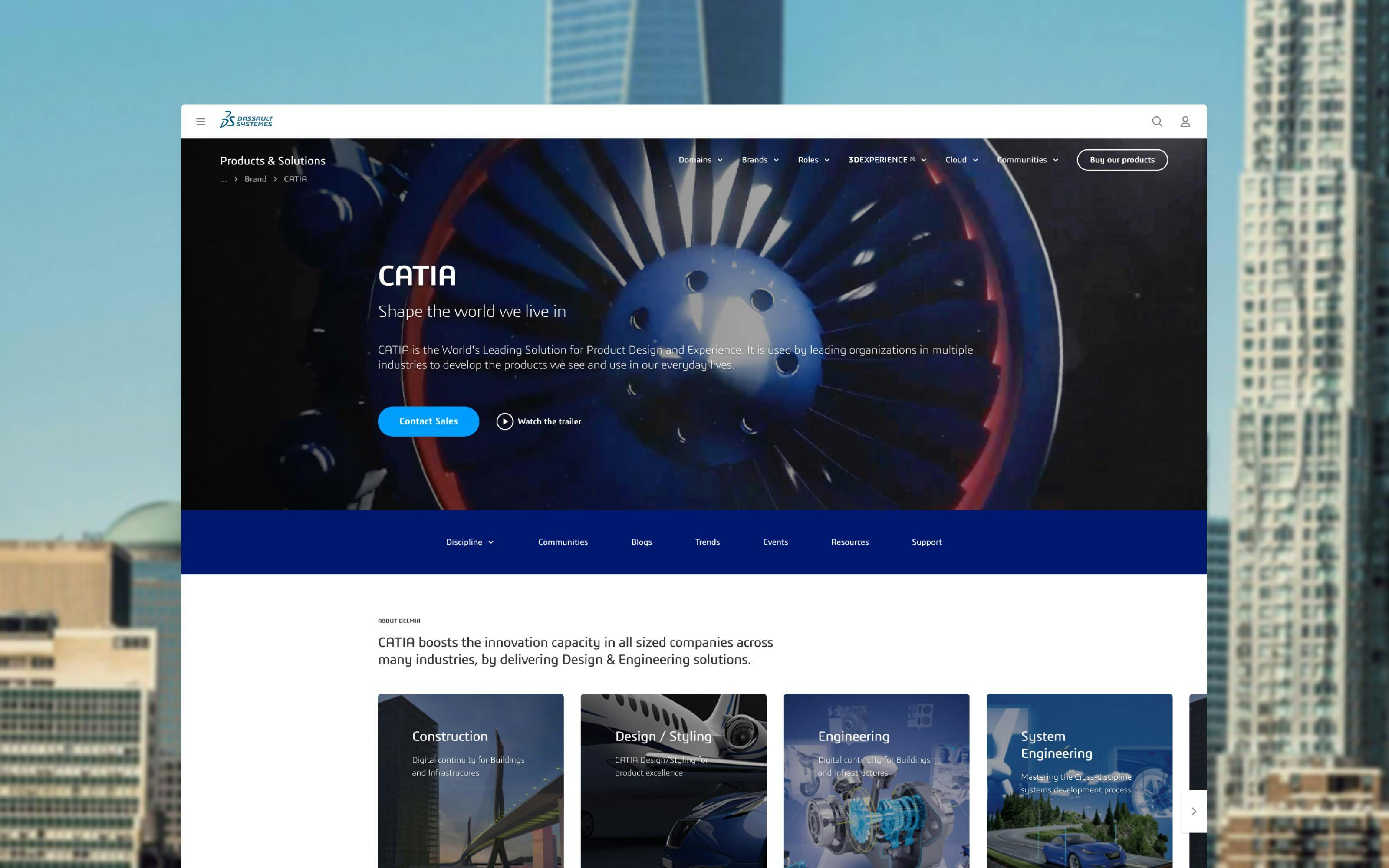This screenshot has height=868, width=1389.
Task: Expand the 3DEXPERIENCE dropdown
Action: [887, 160]
